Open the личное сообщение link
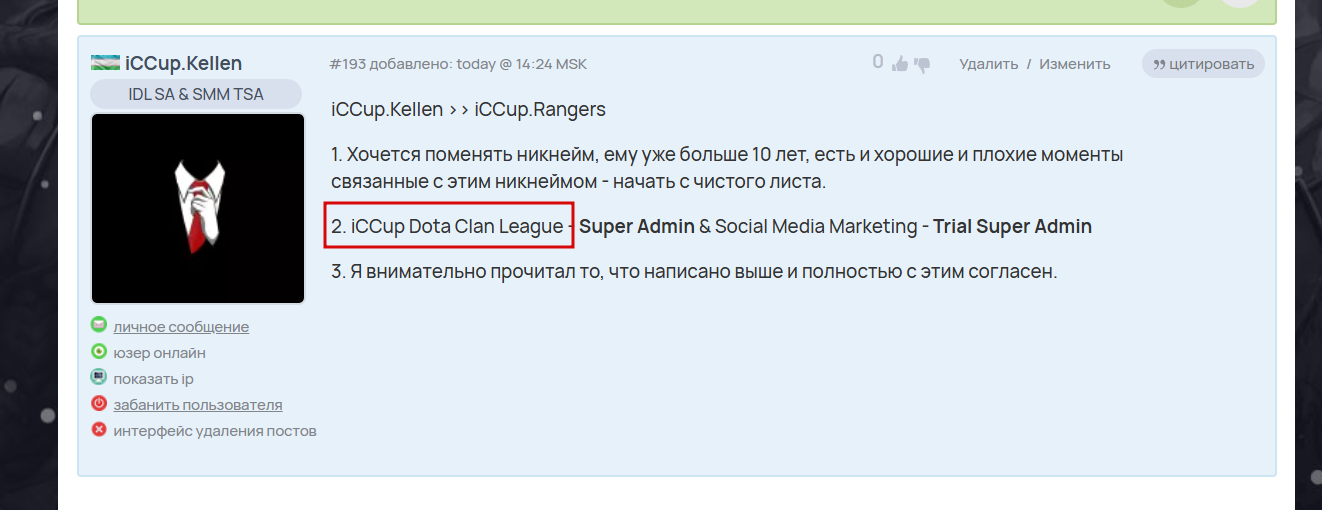 click(x=181, y=327)
